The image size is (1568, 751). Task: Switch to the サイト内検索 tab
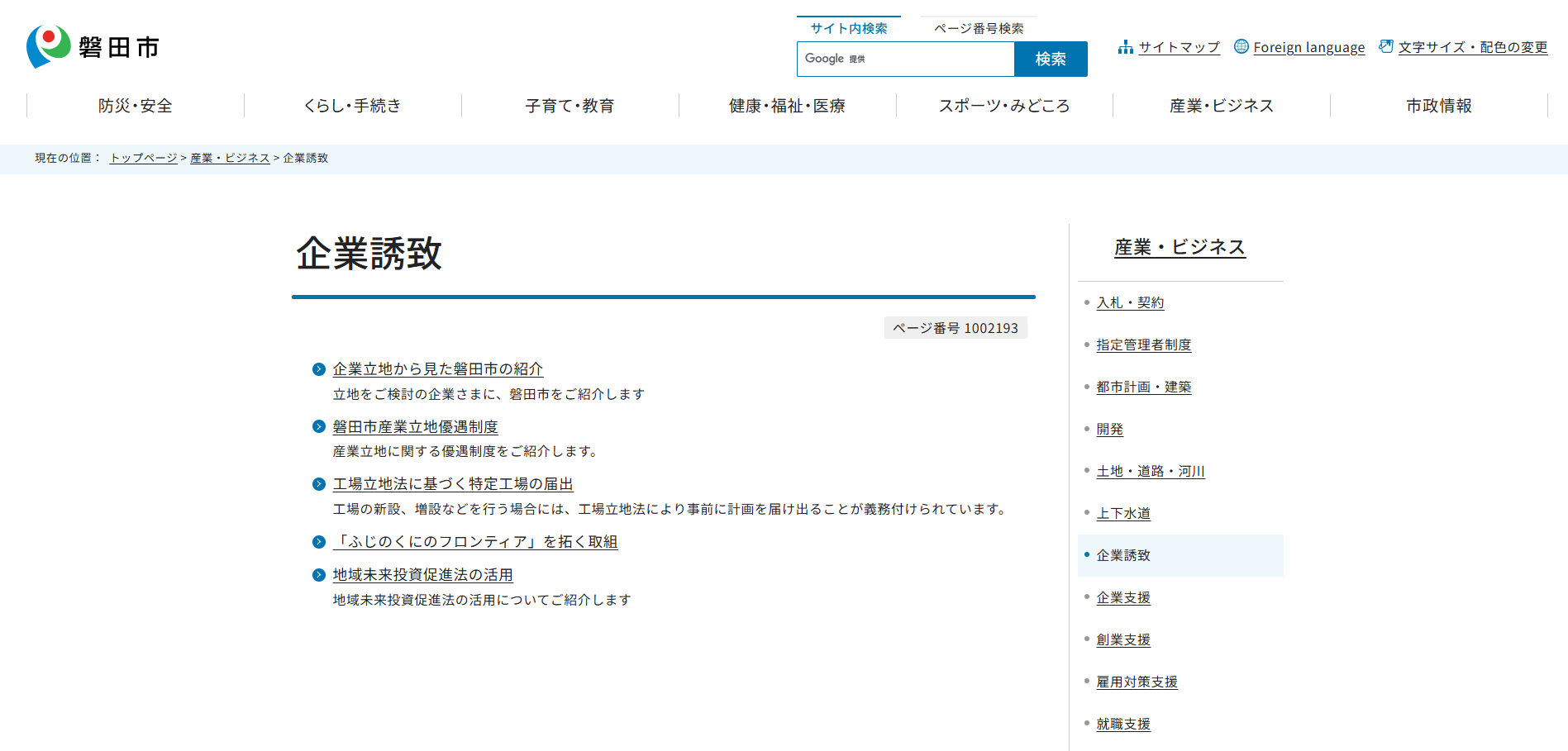[849, 28]
